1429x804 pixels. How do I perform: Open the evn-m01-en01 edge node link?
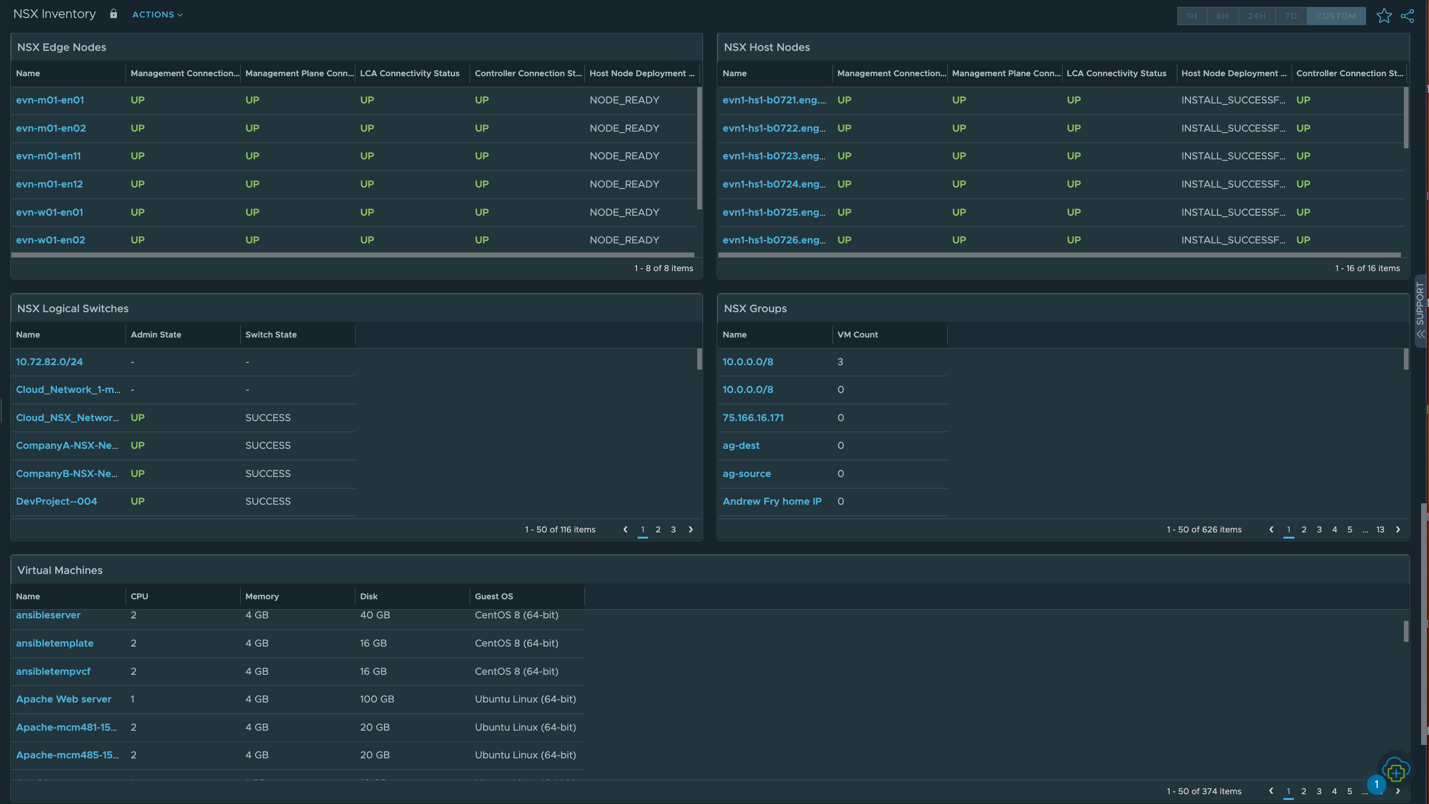(x=50, y=100)
